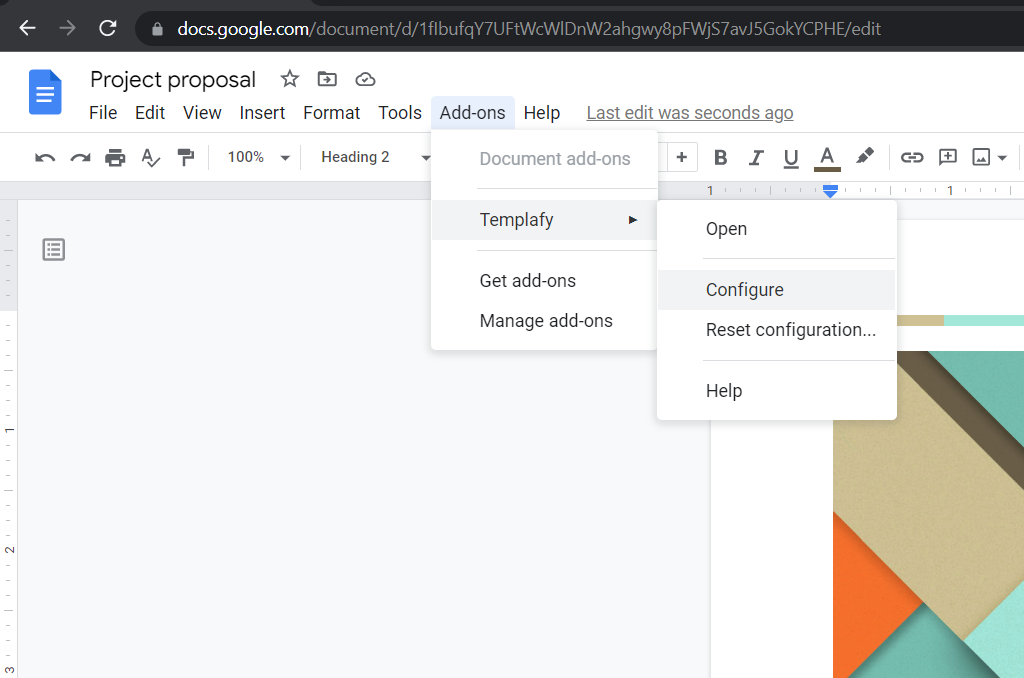Screen dimensions: 1024x678
Task: Open the Help menu in menu bar
Action: pos(541,113)
